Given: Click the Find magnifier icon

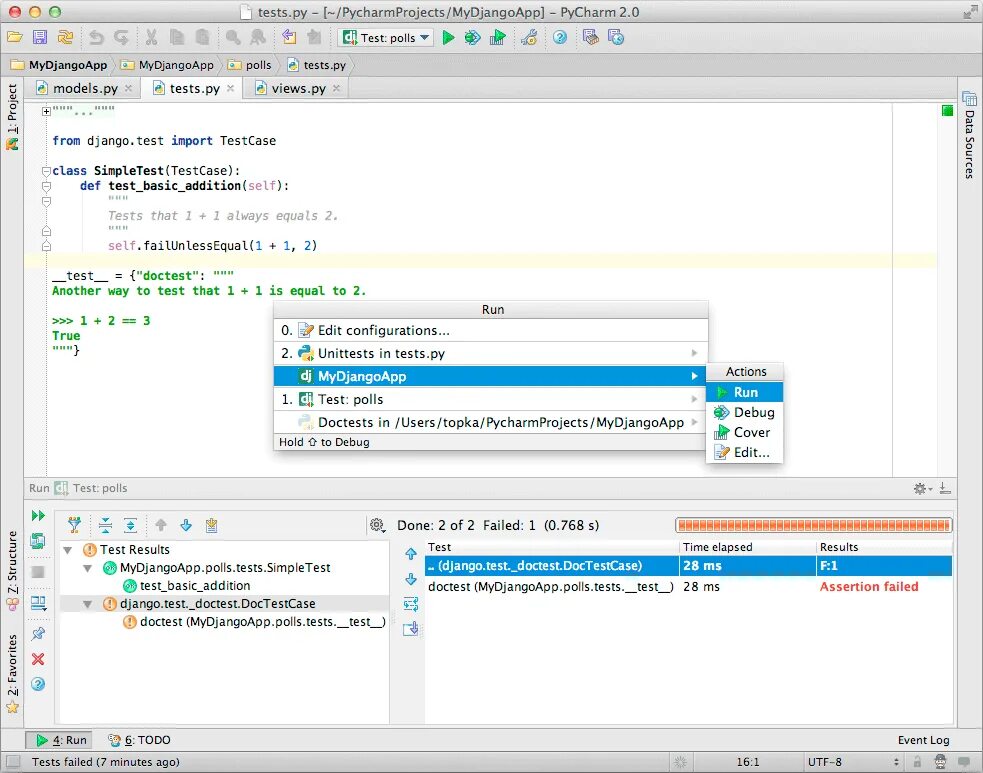Looking at the screenshot, I should [233, 38].
